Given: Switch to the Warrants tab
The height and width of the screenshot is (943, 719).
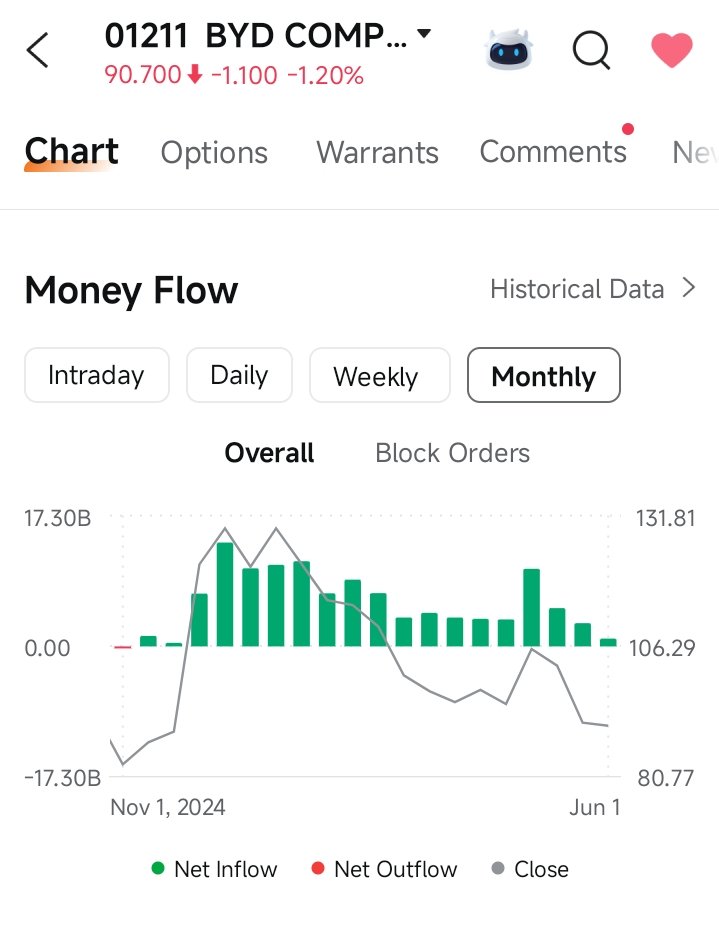Looking at the screenshot, I should pyautogui.click(x=378, y=153).
